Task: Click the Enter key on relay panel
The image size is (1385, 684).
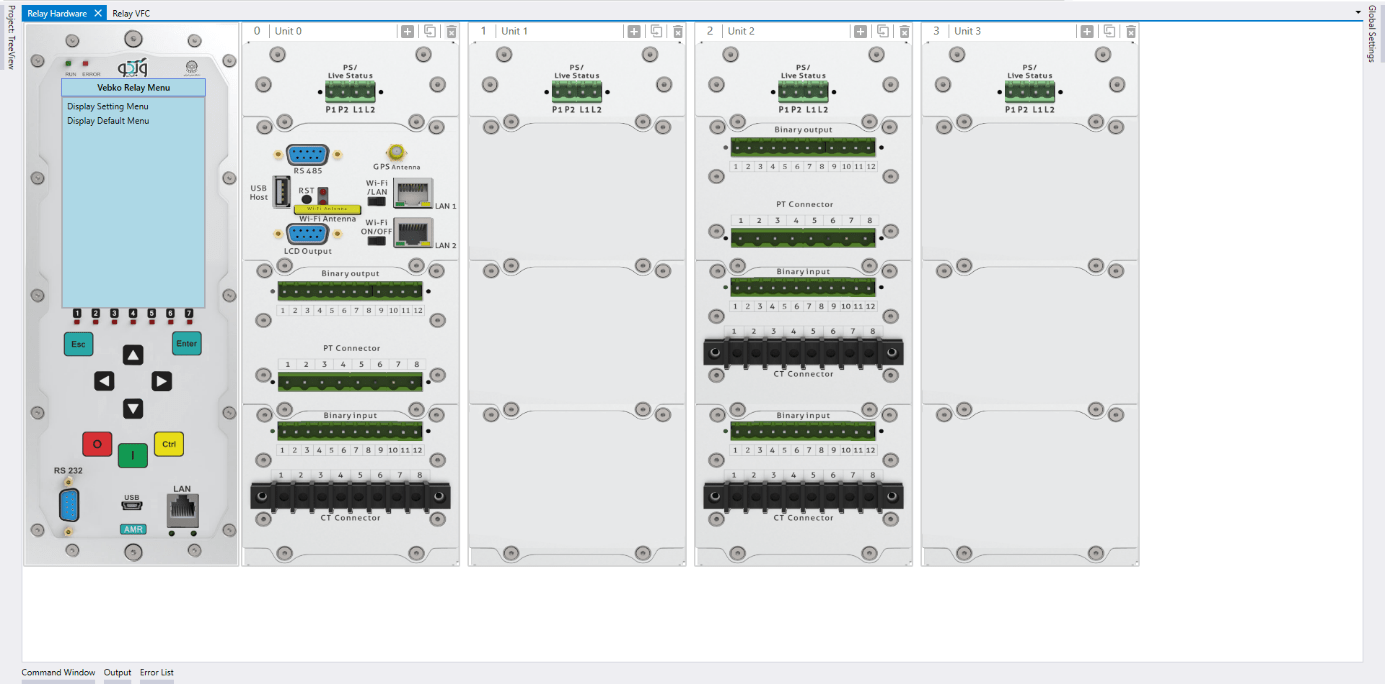Action: point(187,344)
